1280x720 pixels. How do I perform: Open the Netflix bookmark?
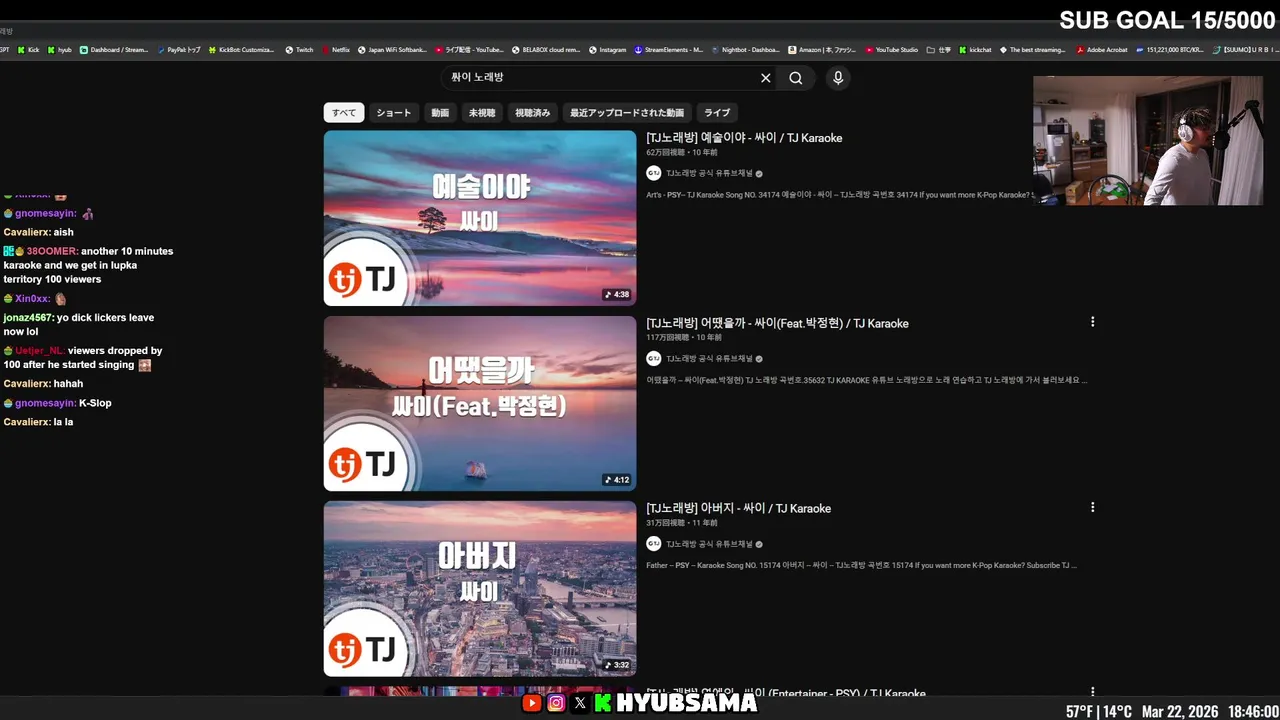coord(336,49)
